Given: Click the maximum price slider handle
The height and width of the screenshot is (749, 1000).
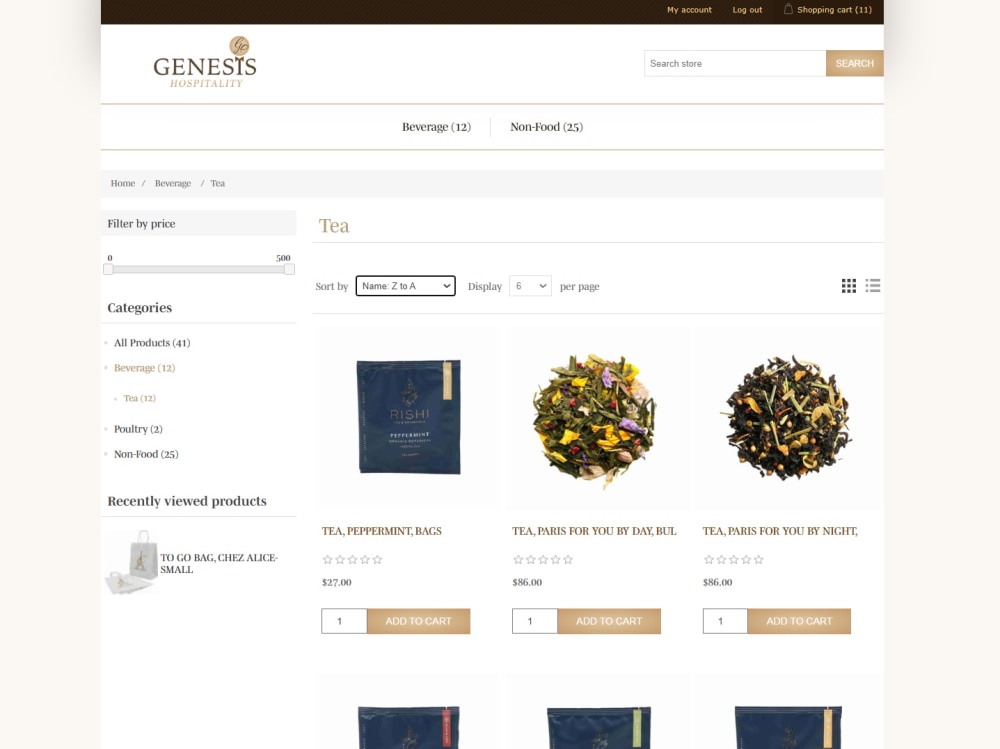Looking at the screenshot, I should click(x=290, y=269).
